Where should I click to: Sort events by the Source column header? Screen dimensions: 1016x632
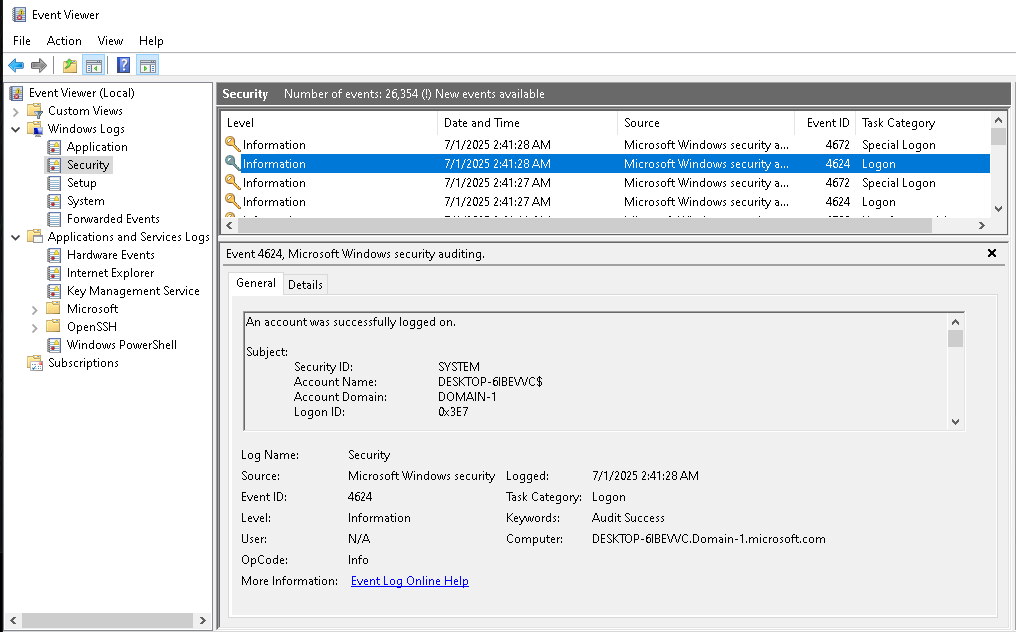(x=706, y=123)
